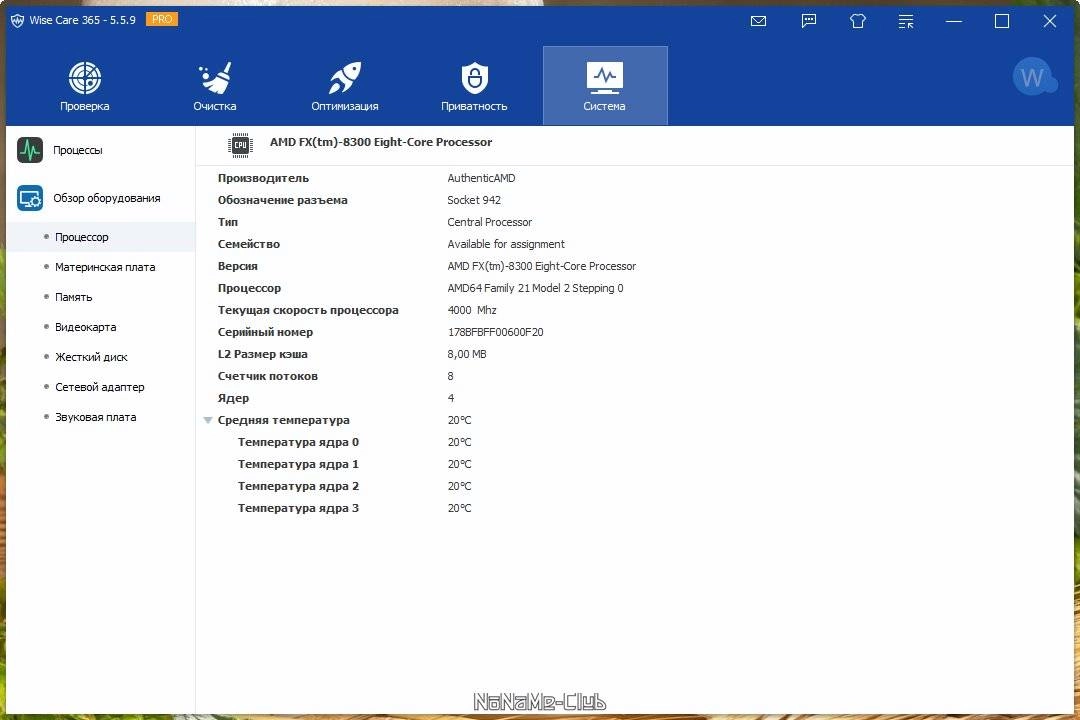Screen dimensions: 1080x720
Task: Collapse the Средняя температура triangle
Action: [x=207, y=420]
